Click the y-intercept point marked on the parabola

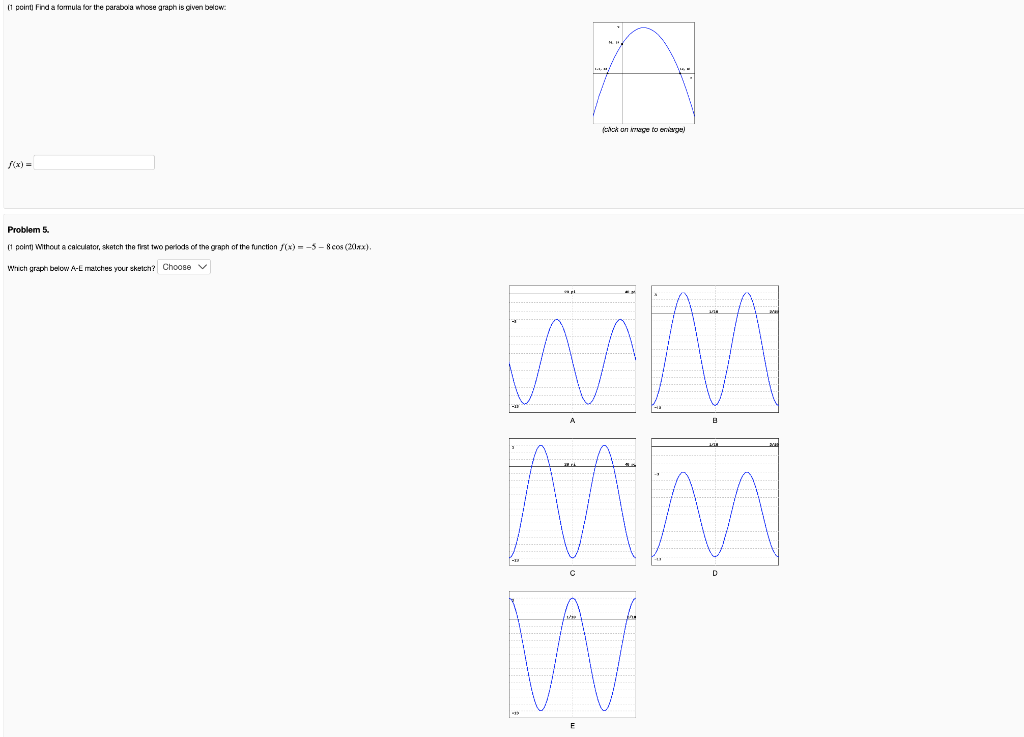pos(622,43)
